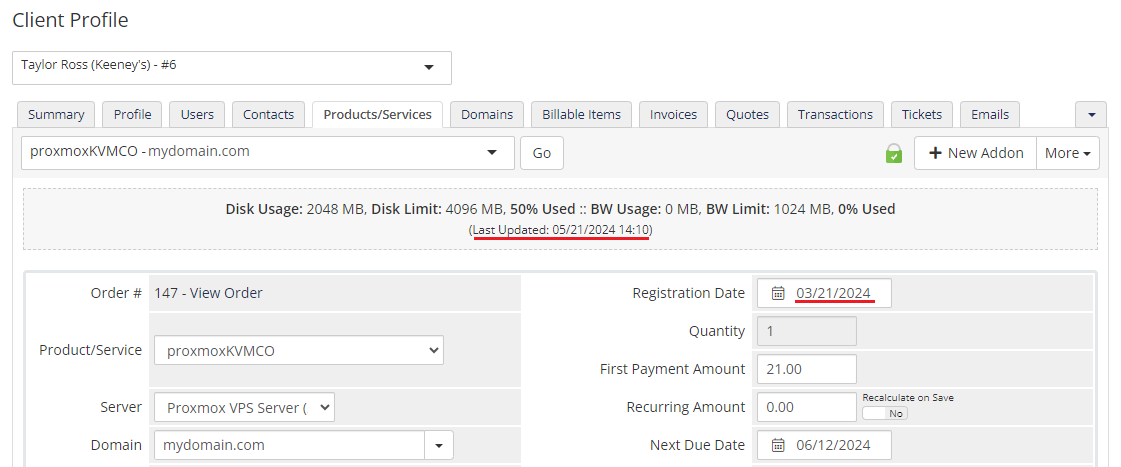Switch to the Transactions tab
1121x467 pixels.
tap(835, 114)
